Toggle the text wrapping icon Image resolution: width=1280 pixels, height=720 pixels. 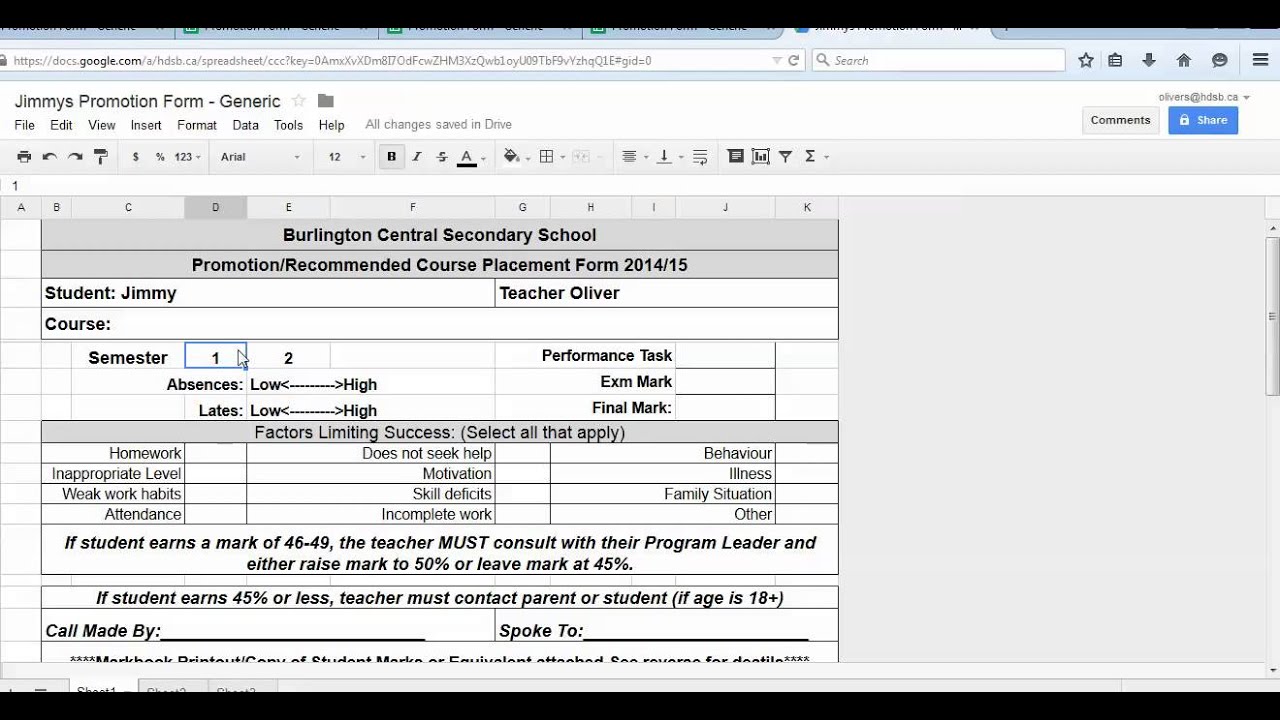tap(700, 157)
